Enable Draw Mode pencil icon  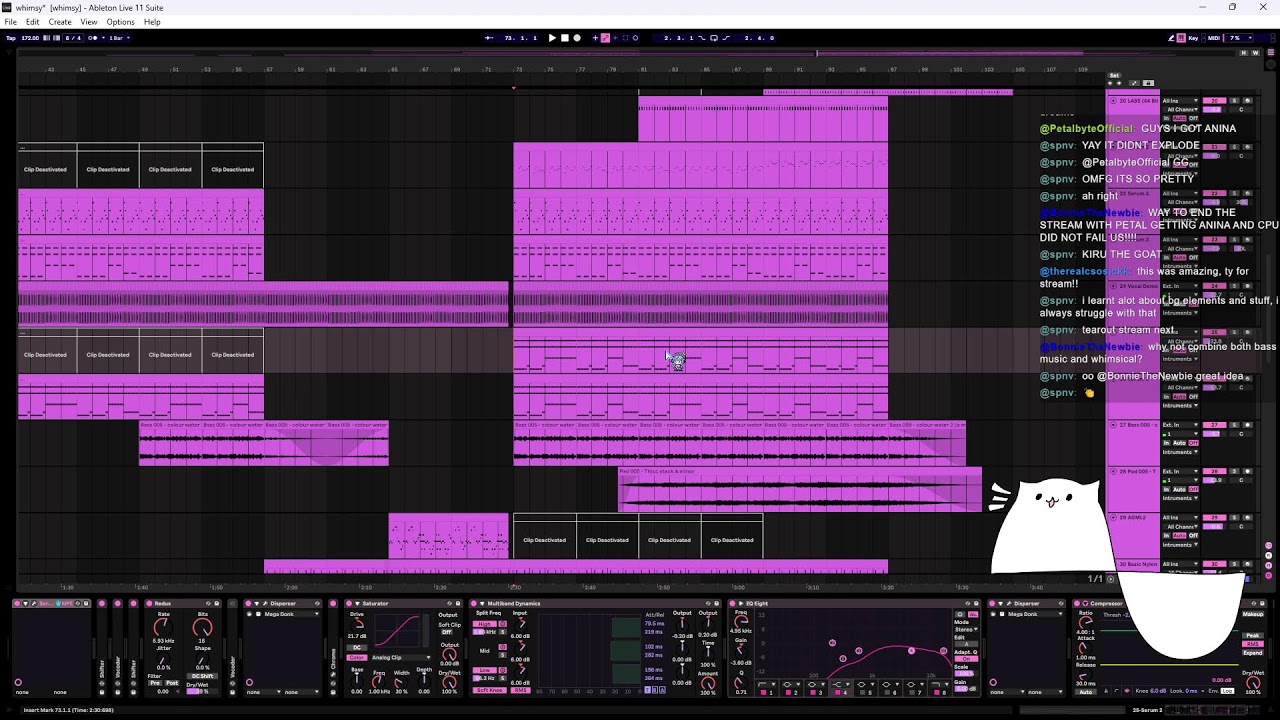click(x=1171, y=38)
